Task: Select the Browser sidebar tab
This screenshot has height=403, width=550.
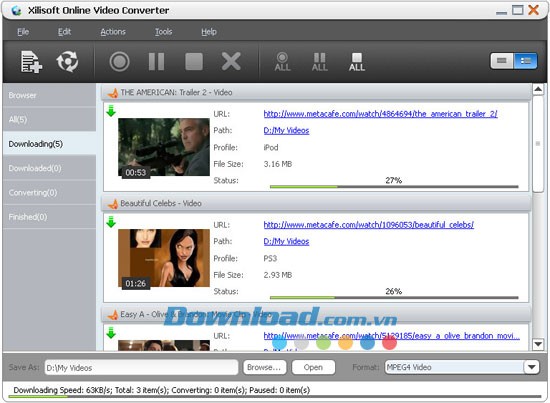Action: click(49, 95)
